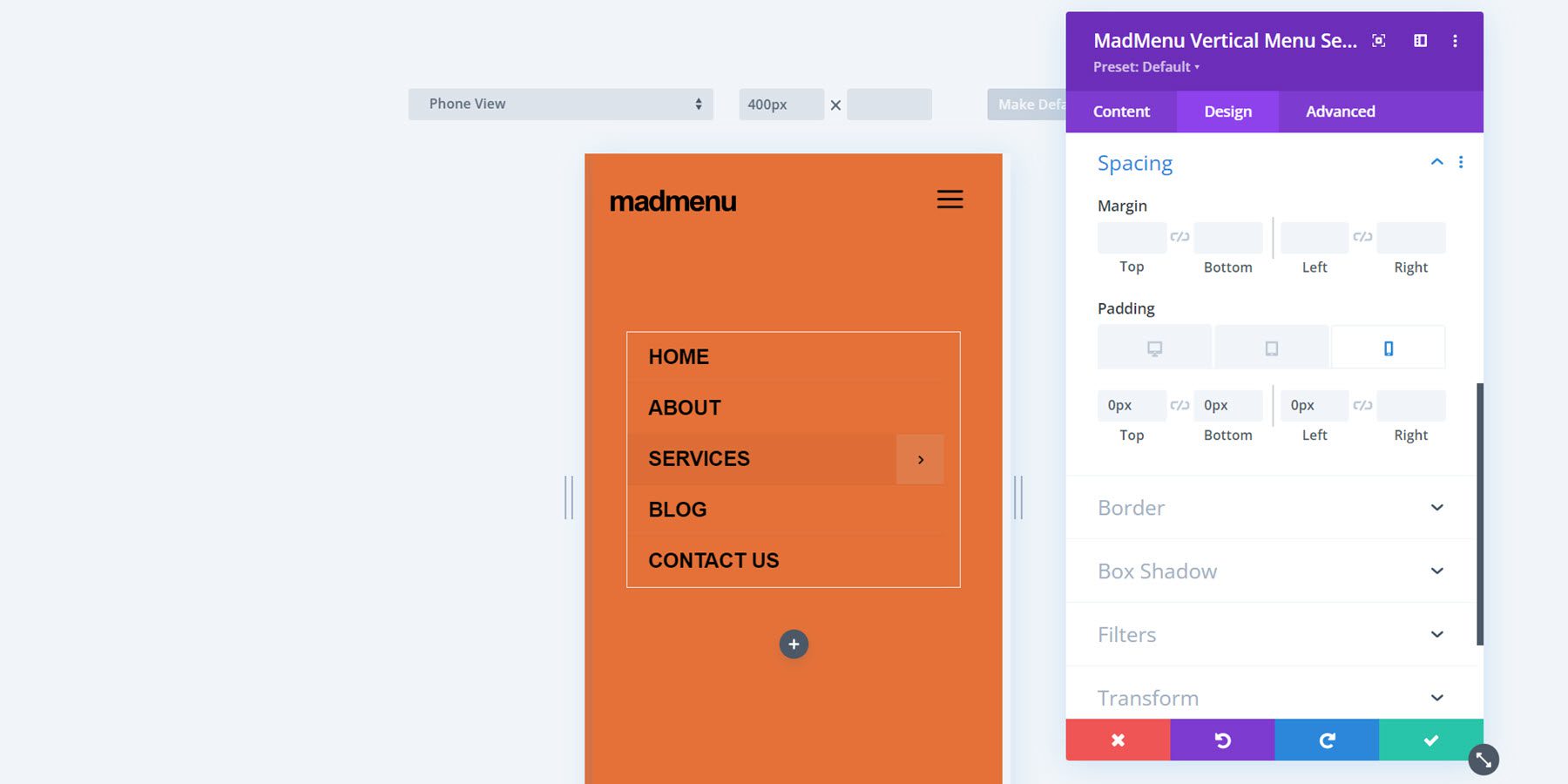Viewport: 1568px width, 784px height.
Task: Expand the Box Shadow section
Action: [x=1267, y=571]
